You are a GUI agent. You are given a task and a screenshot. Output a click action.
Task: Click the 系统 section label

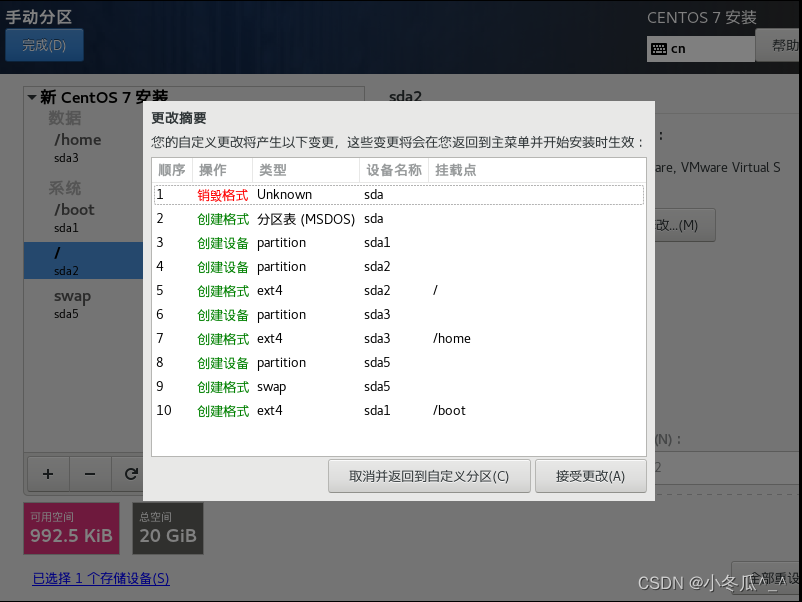(65, 188)
